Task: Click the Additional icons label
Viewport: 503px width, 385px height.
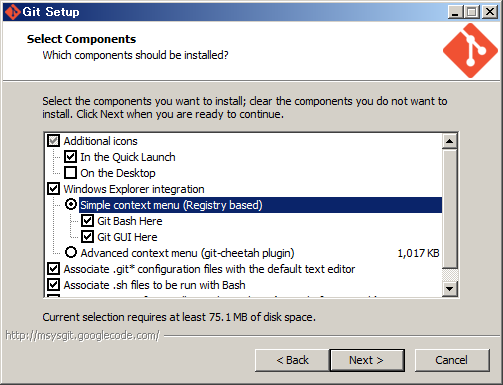Action: pyautogui.click(x=100, y=141)
